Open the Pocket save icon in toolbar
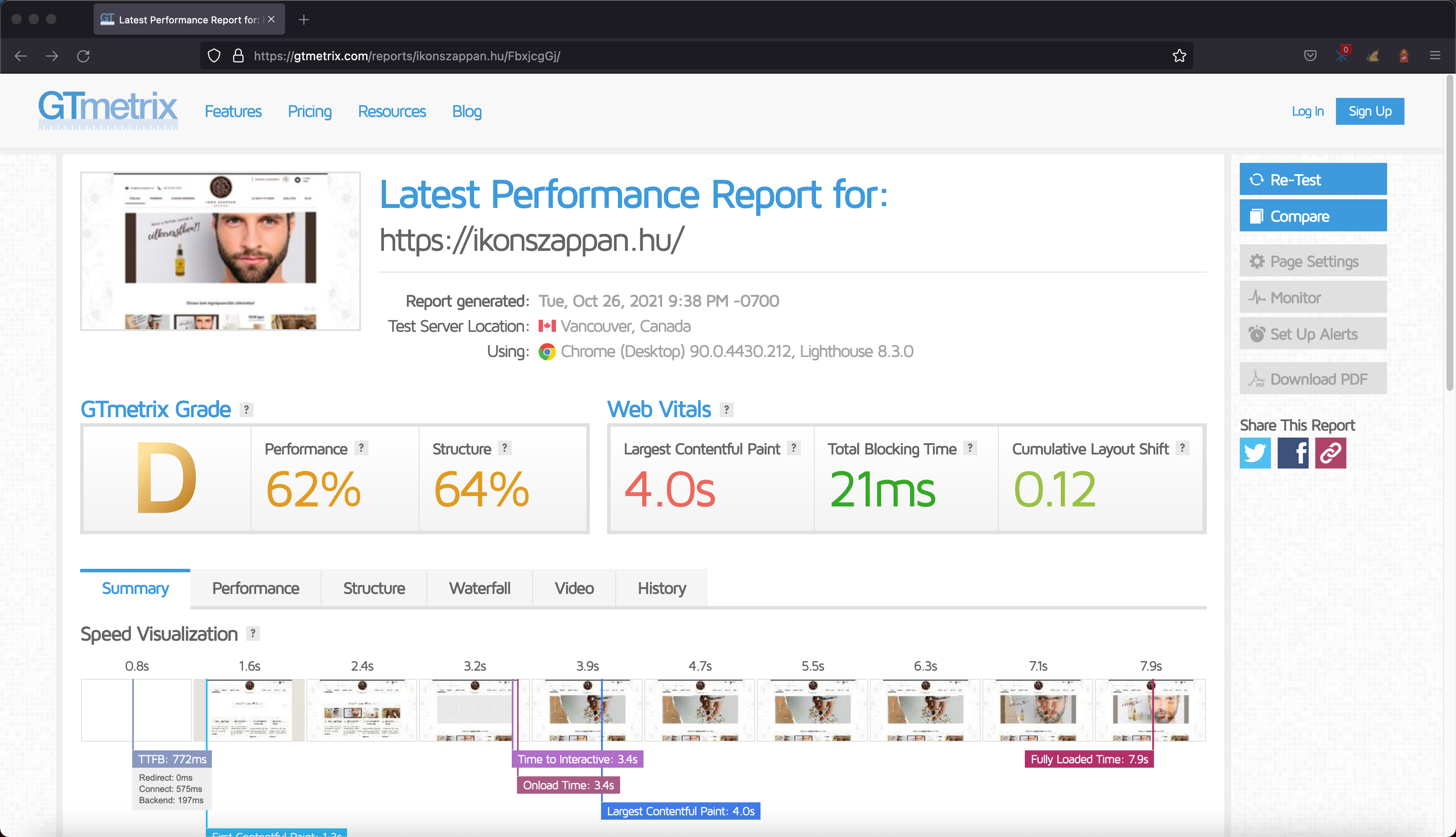The width and height of the screenshot is (1456, 837). pos(1310,56)
